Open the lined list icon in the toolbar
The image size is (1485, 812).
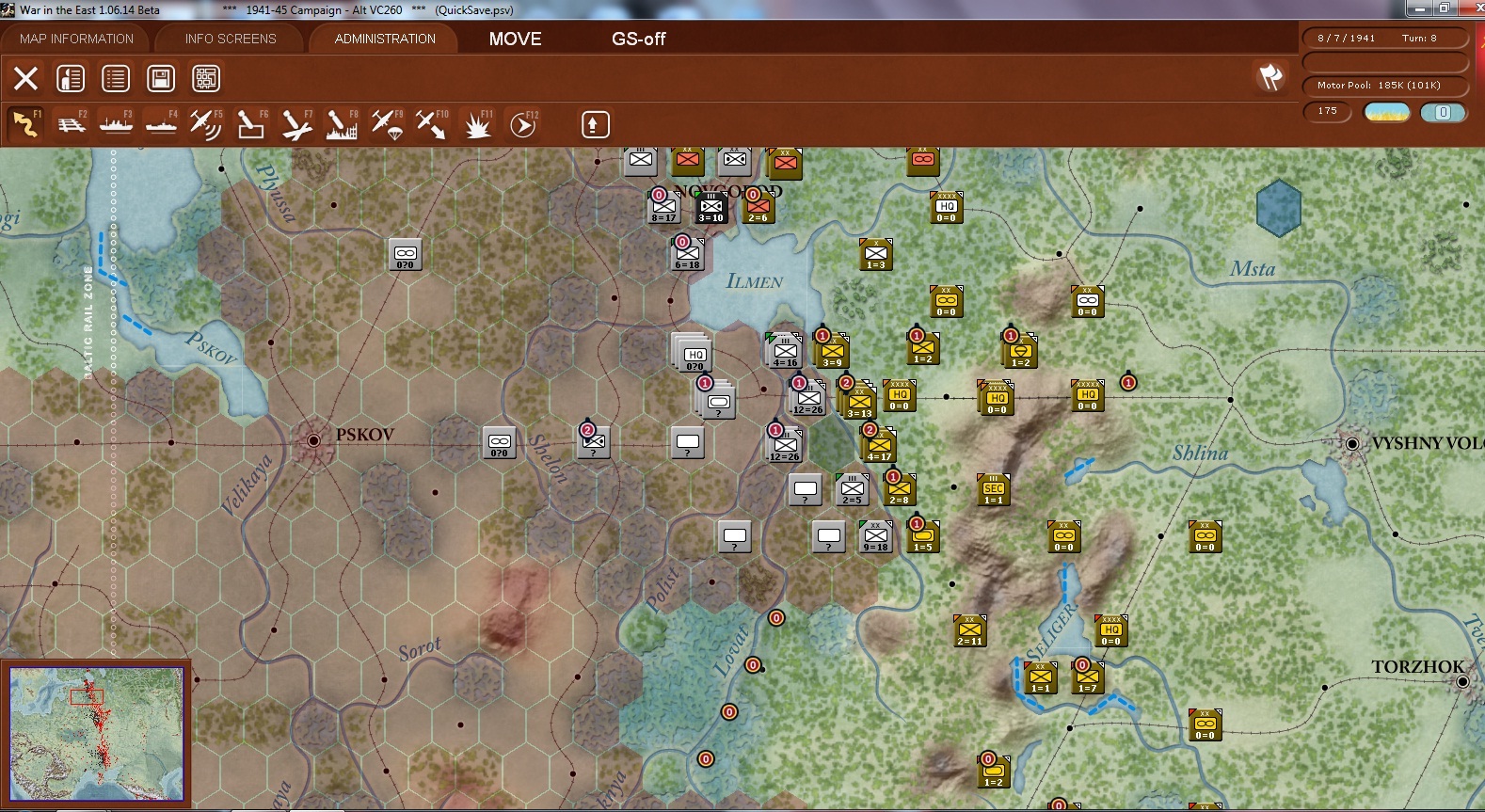[x=116, y=78]
